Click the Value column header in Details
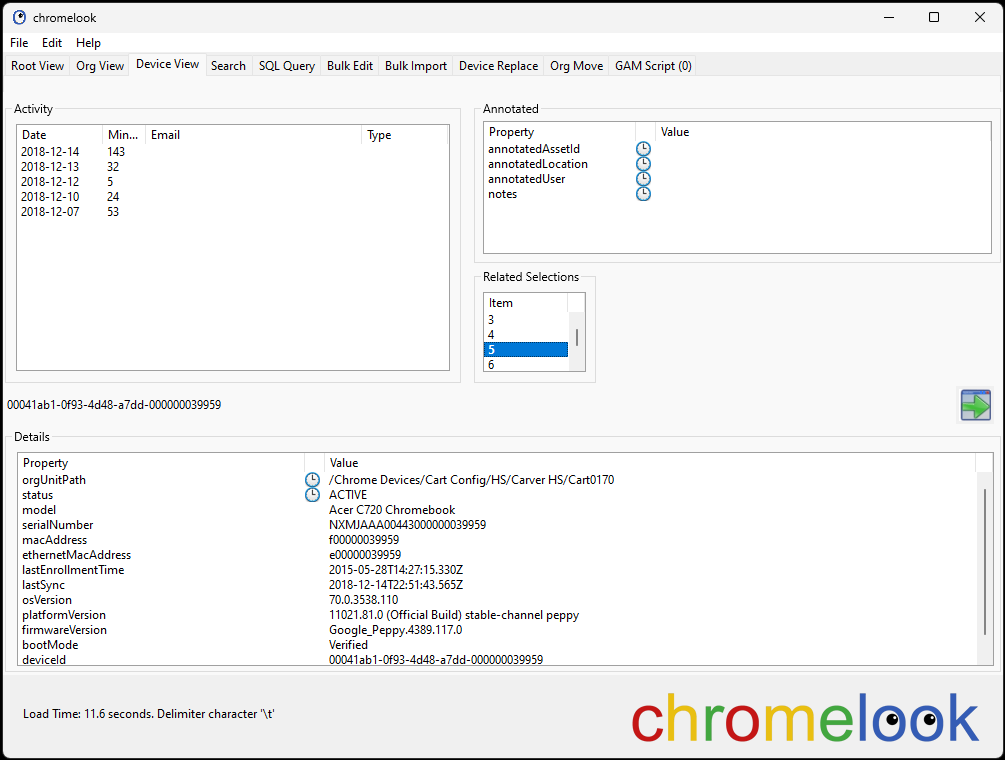This screenshot has height=760, width=1005. pos(650,463)
